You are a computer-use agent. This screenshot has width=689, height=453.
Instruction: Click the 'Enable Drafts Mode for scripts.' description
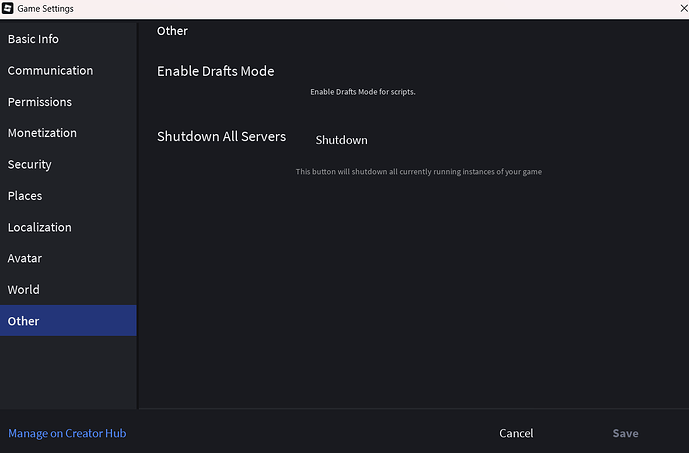(x=363, y=92)
